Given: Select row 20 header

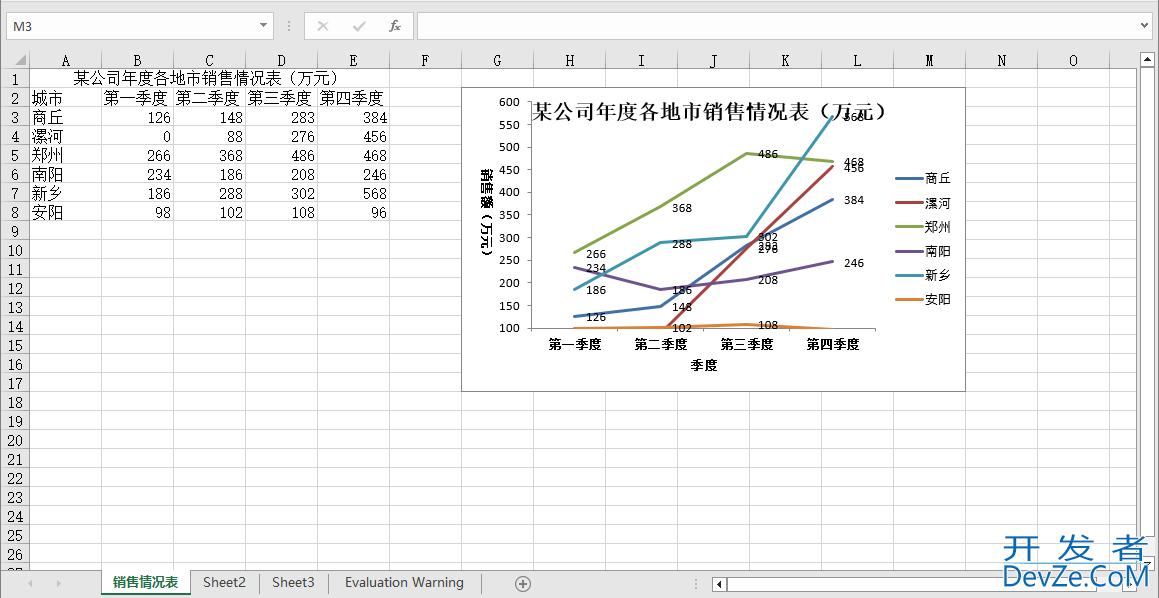Looking at the screenshot, I should 15,440.
